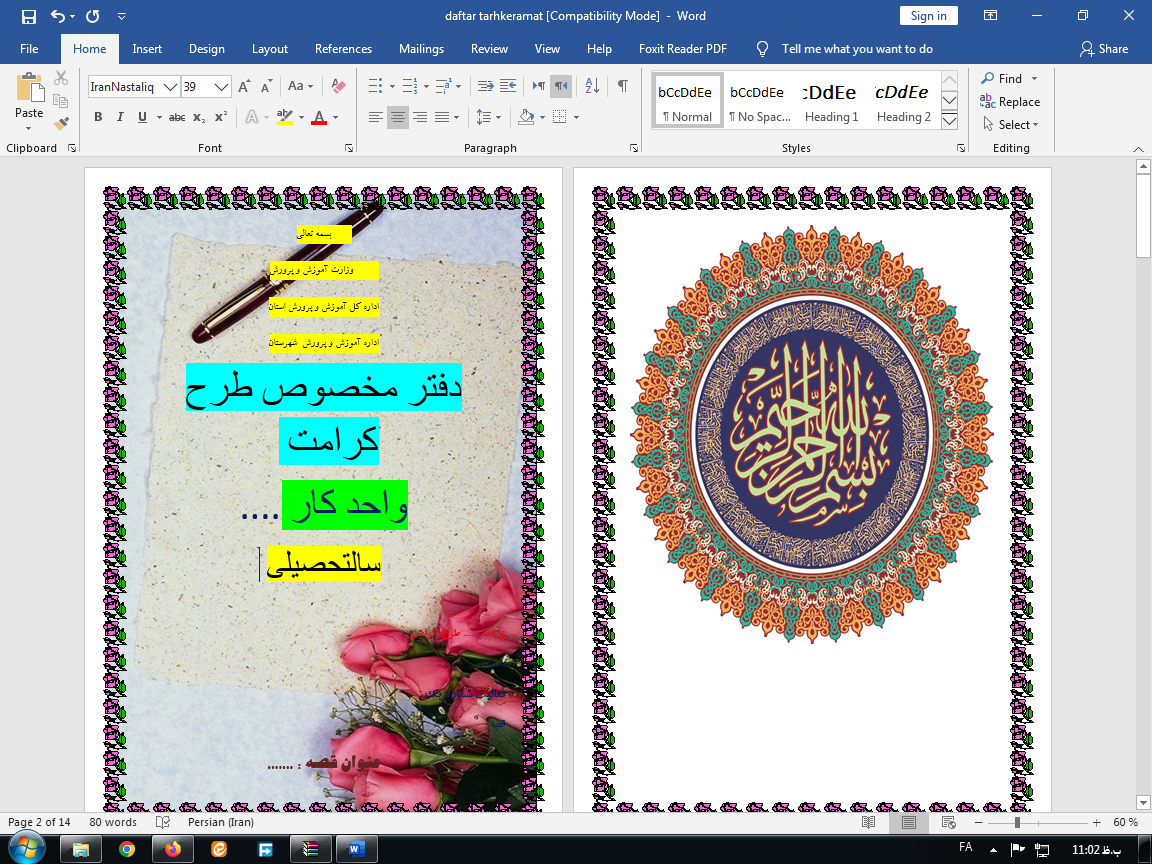Expand the numbering list dropdown

coord(426,87)
